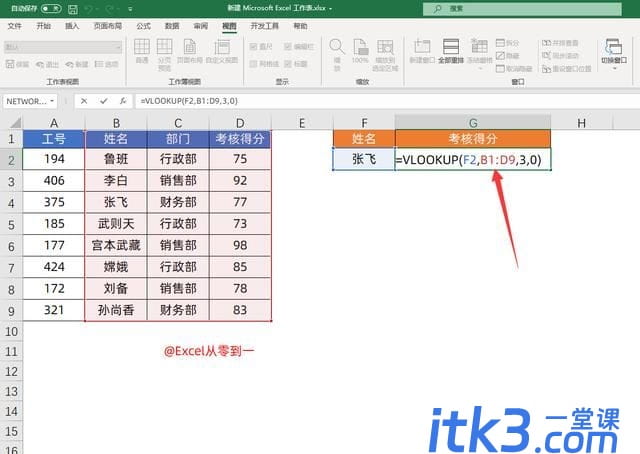Click the Insert Function fx icon

point(123,101)
